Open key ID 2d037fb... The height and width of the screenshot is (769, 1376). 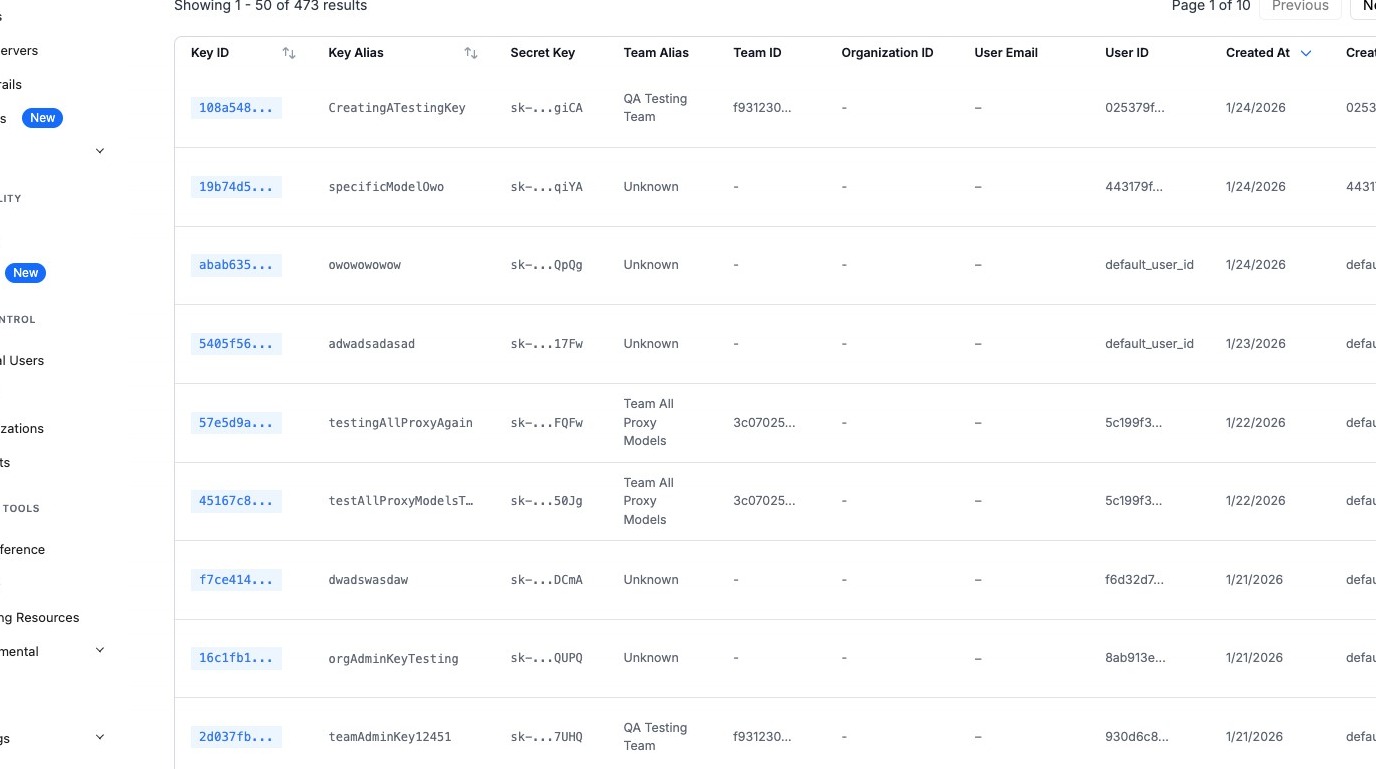coord(235,737)
